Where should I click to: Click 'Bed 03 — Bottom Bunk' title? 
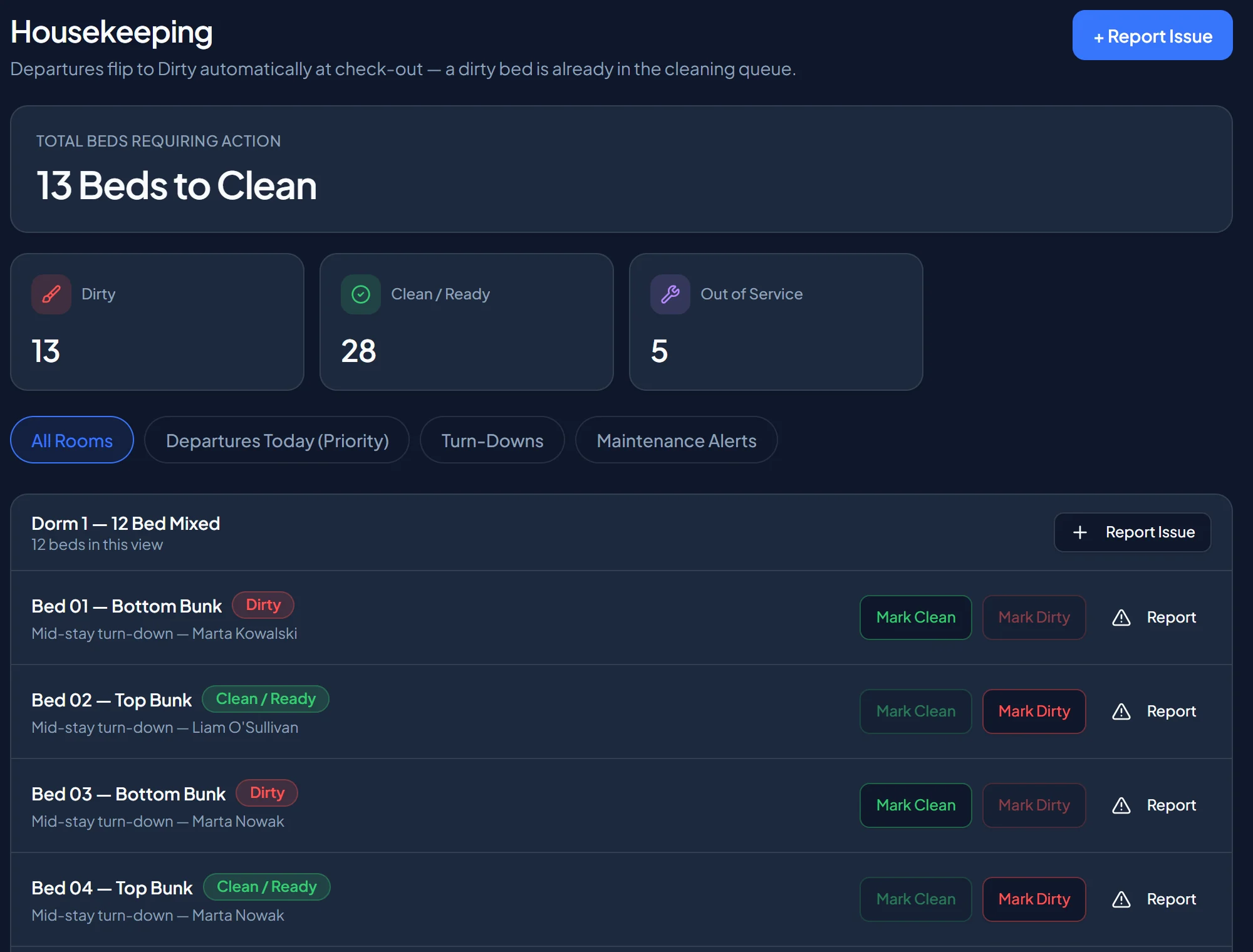128,794
